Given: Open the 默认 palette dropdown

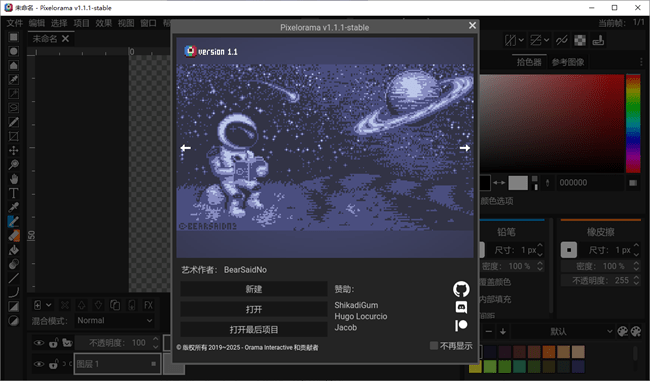Looking at the screenshot, I should click(x=563, y=331).
